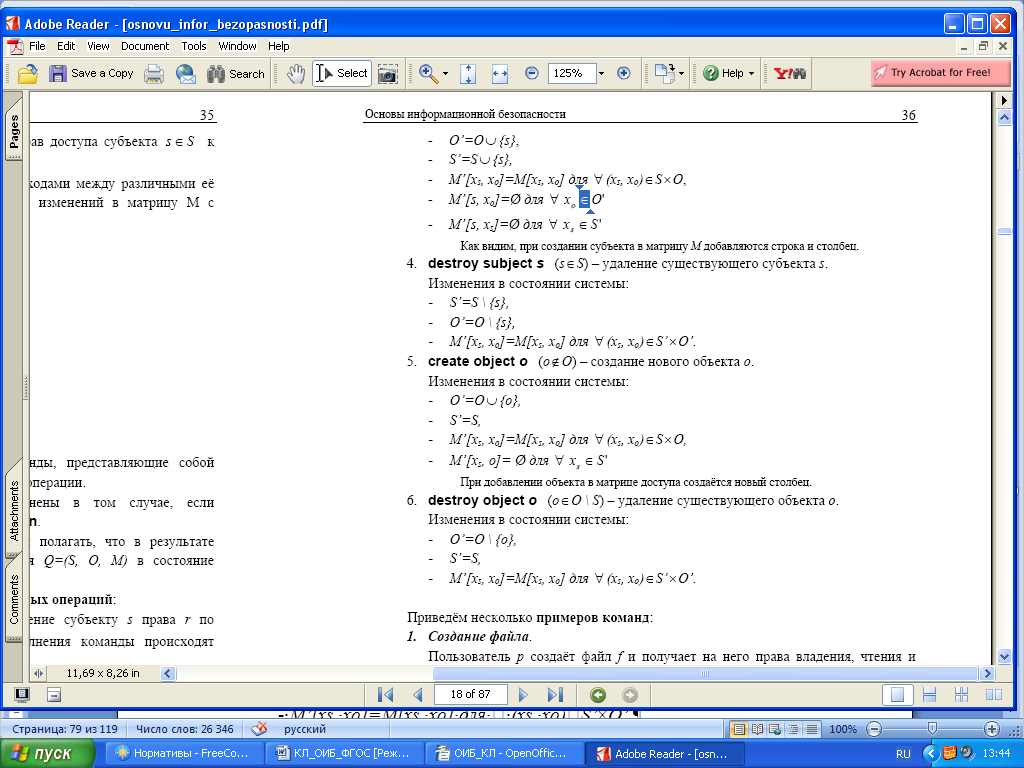Click the Zoom In magnifier tool
The height and width of the screenshot is (768, 1024).
[428, 73]
